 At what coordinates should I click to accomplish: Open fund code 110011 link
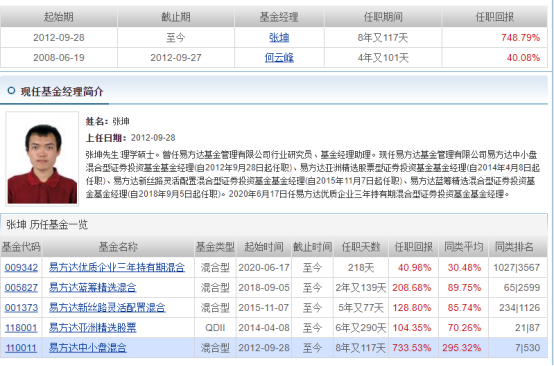[21, 348]
